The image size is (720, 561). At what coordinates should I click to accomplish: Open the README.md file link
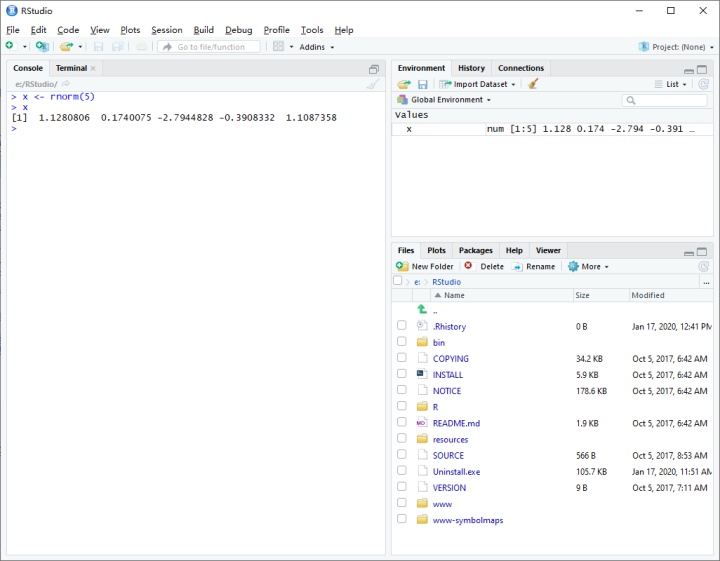(x=456, y=423)
